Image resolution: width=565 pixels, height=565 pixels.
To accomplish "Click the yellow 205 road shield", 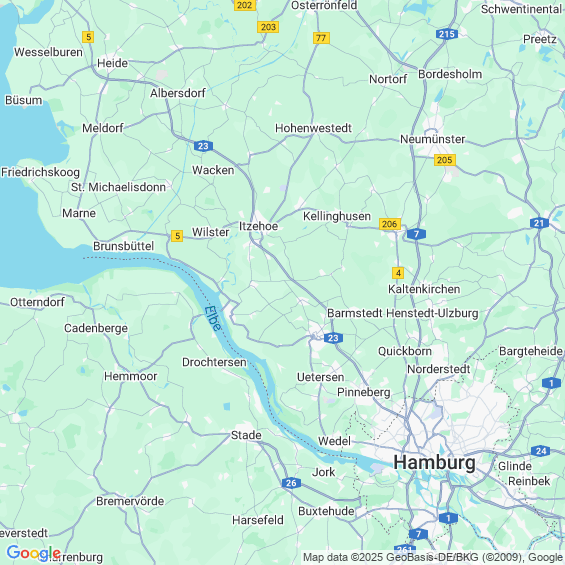I will 445,160.
